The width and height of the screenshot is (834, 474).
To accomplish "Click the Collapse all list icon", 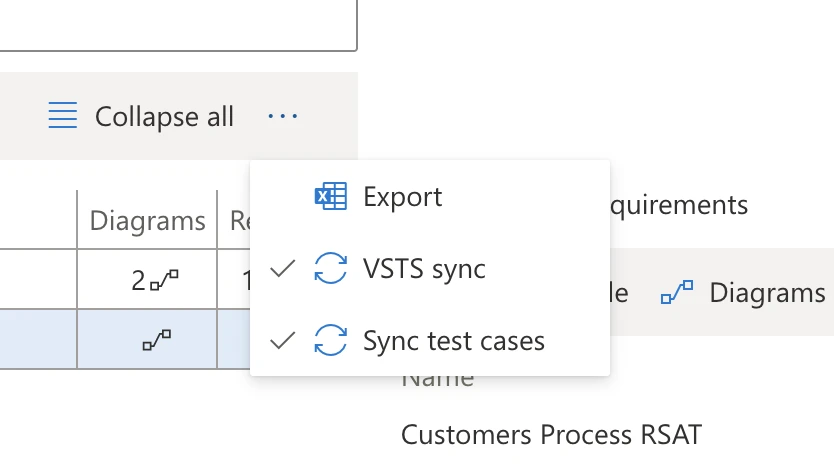I will pyautogui.click(x=63, y=116).
